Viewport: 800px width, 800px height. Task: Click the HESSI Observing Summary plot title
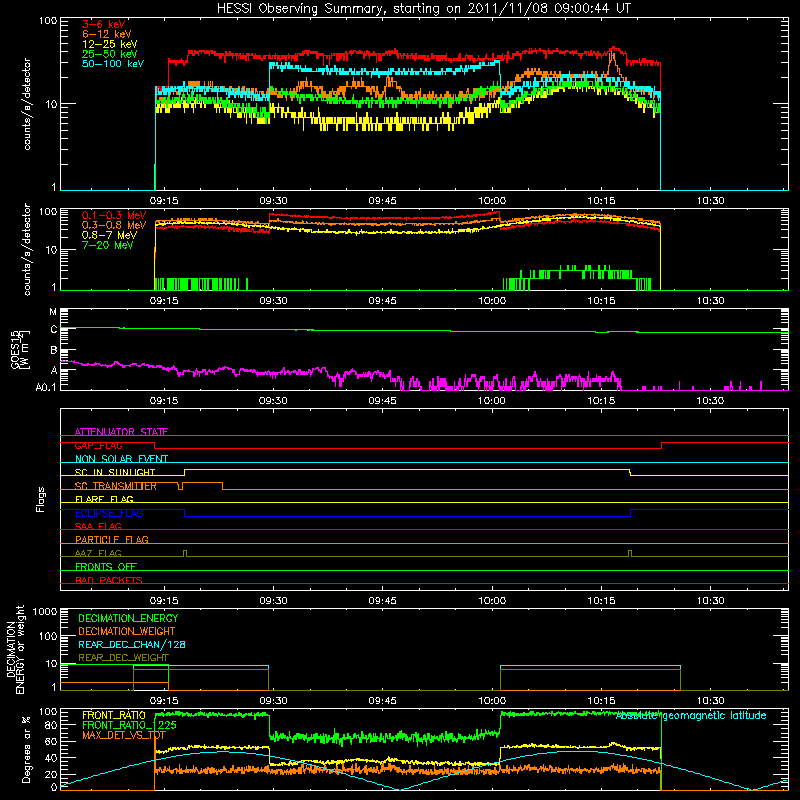pos(423,9)
